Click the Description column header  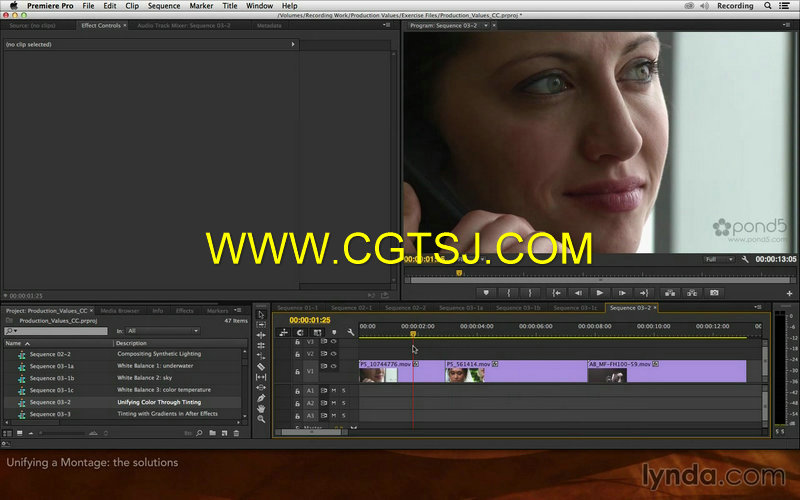click(x=132, y=343)
